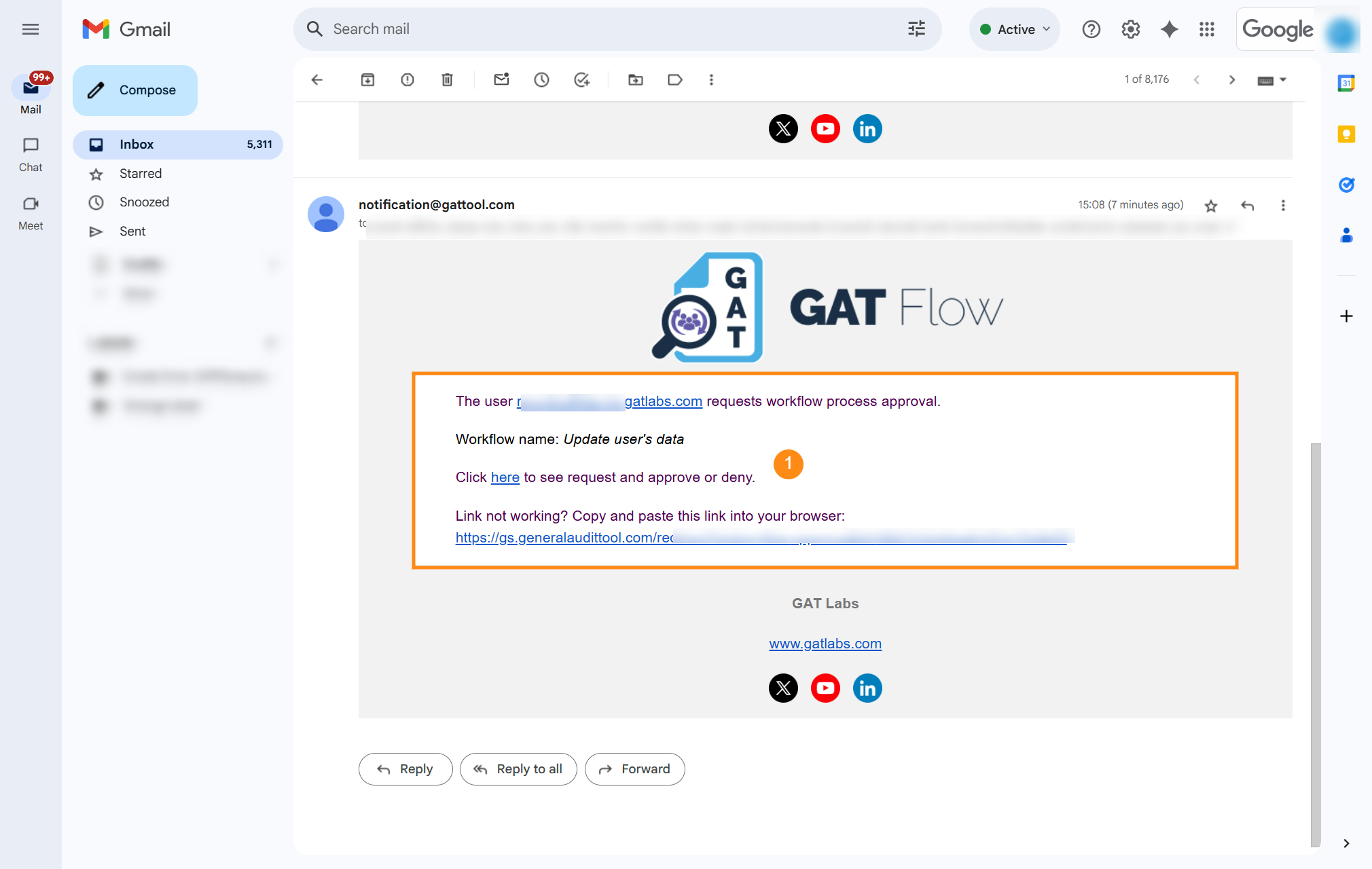Click the Forward button

point(634,769)
